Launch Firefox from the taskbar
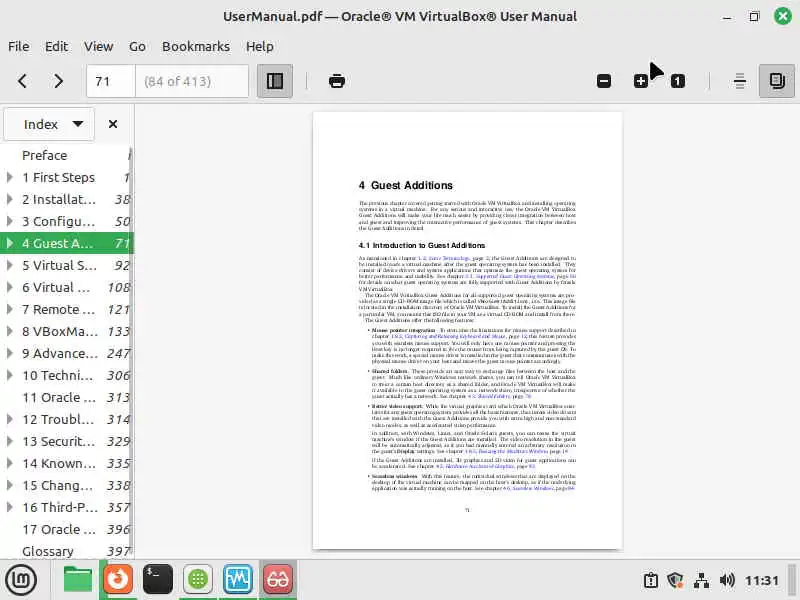 pos(118,580)
